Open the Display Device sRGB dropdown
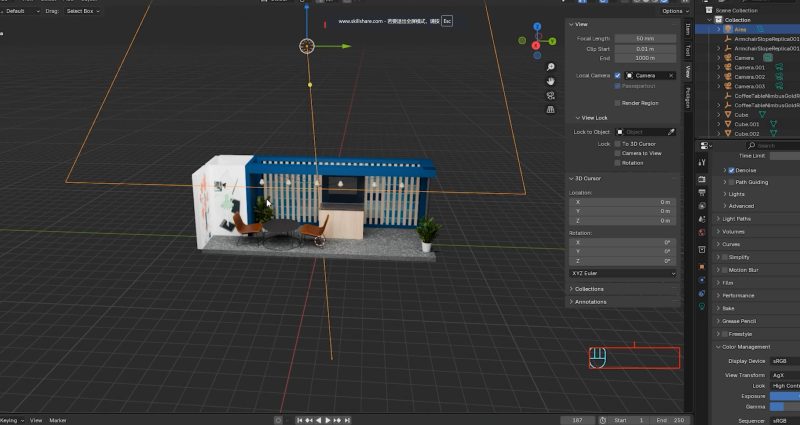The height and width of the screenshot is (425, 800). 785,361
